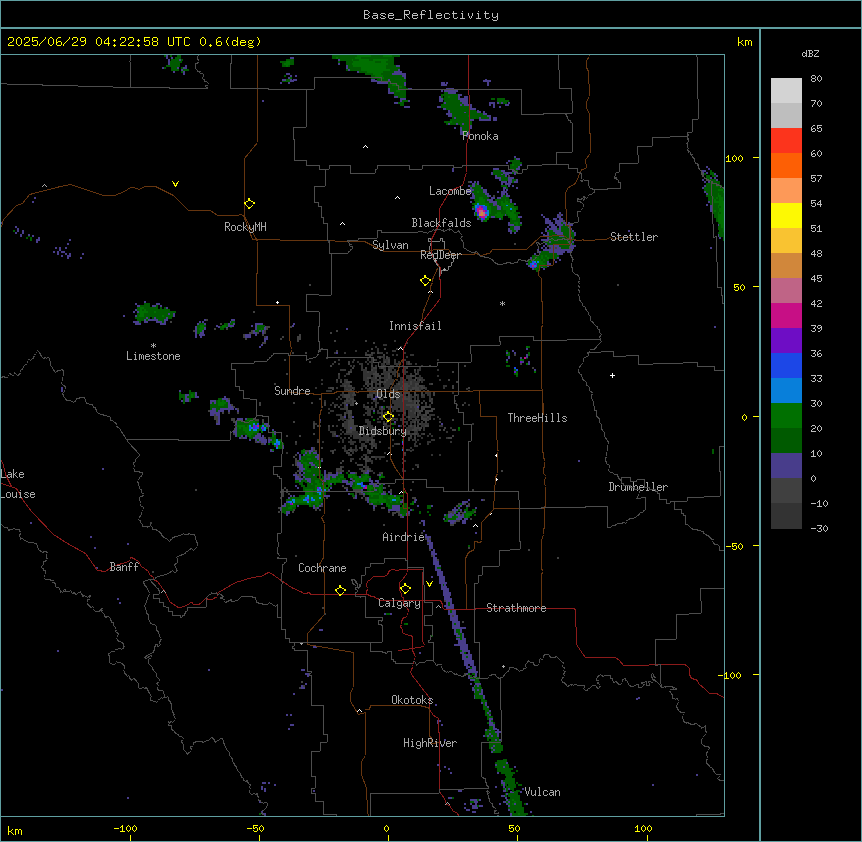Click the dBZ legend heading
Viewport: 862px width, 842px height.
[810, 53]
